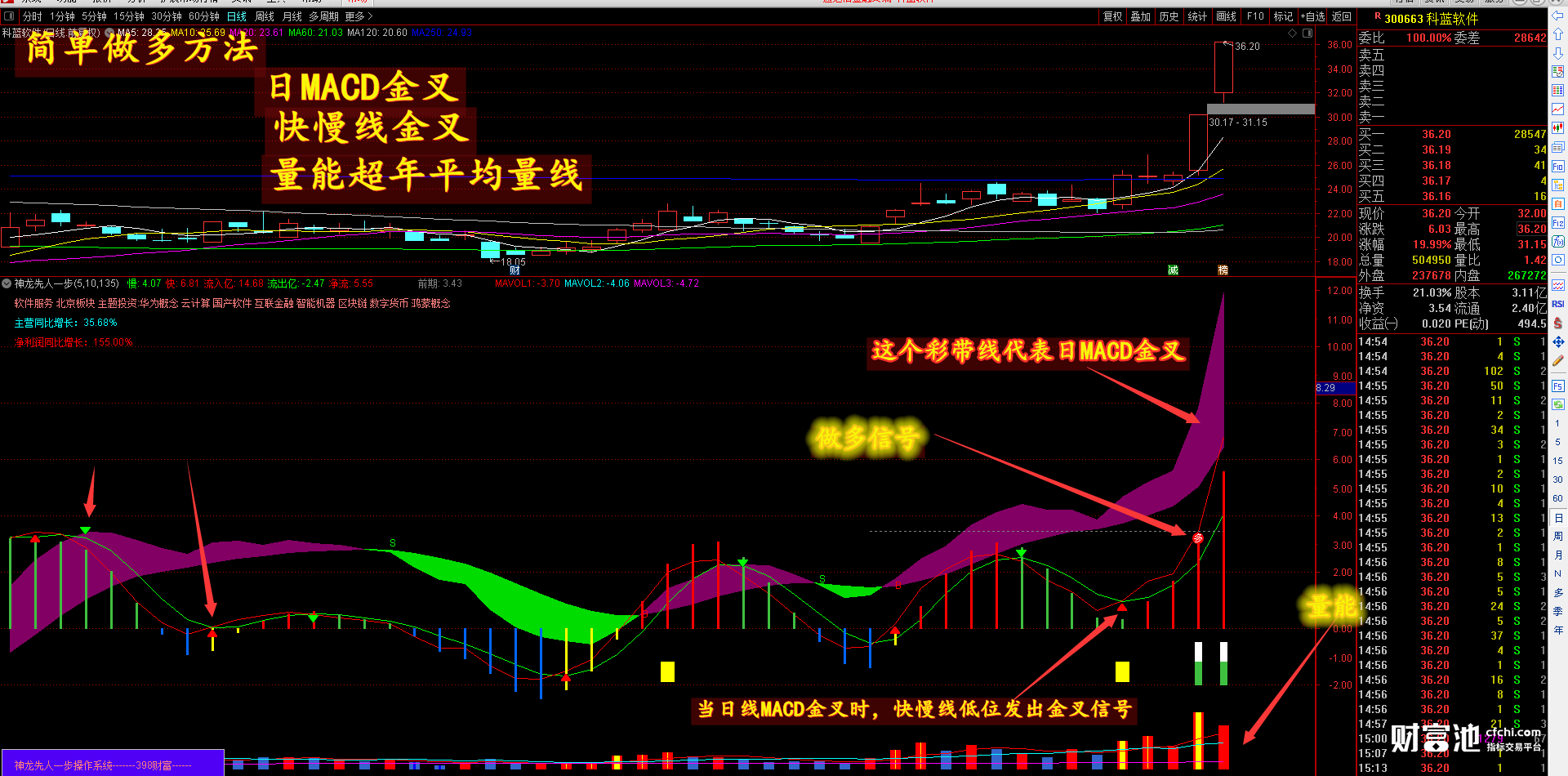1568x776 pixels.
Task: Collapse the 神龙先人一步 indicator panel header
Action: pyautogui.click(x=7, y=283)
